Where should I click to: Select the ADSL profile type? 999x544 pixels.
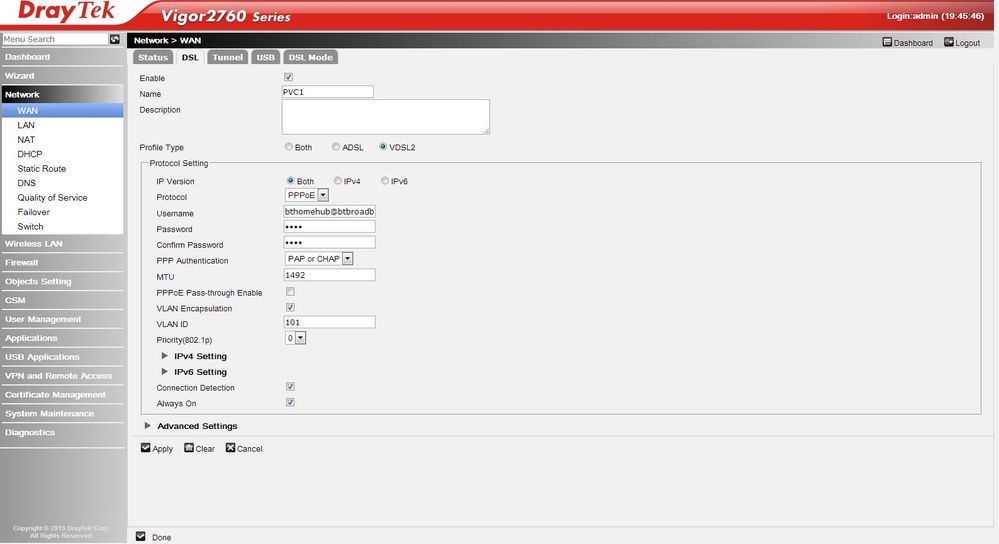(336, 147)
